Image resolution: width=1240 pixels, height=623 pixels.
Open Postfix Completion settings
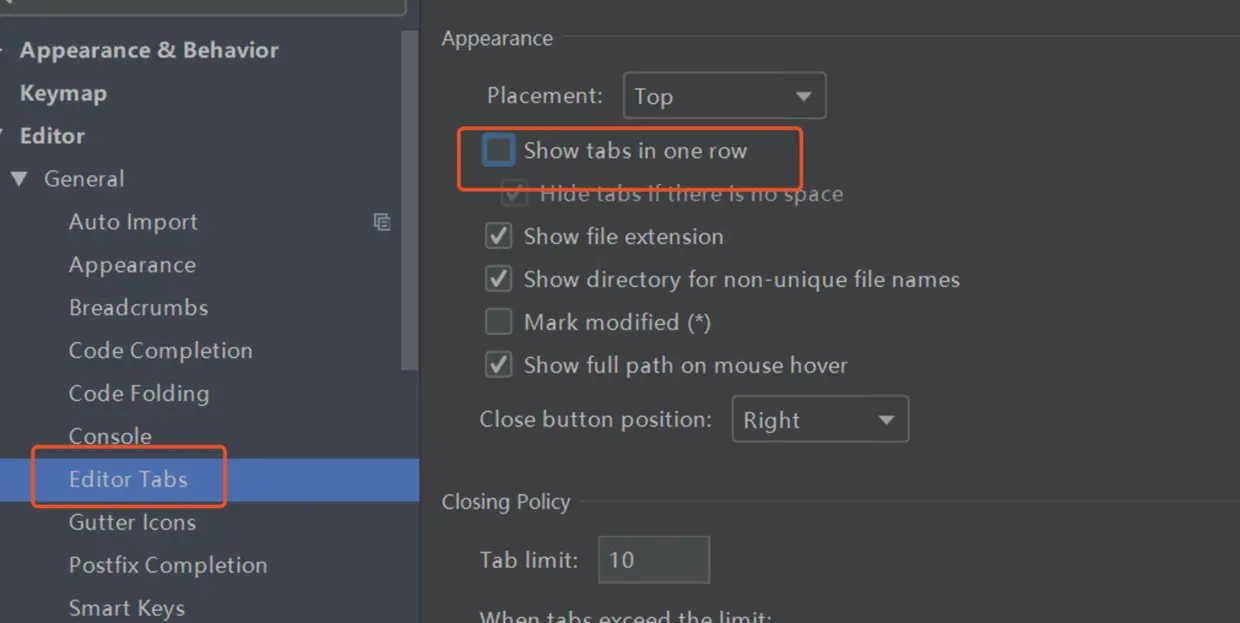pyautogui.click(x=168, y=565)
